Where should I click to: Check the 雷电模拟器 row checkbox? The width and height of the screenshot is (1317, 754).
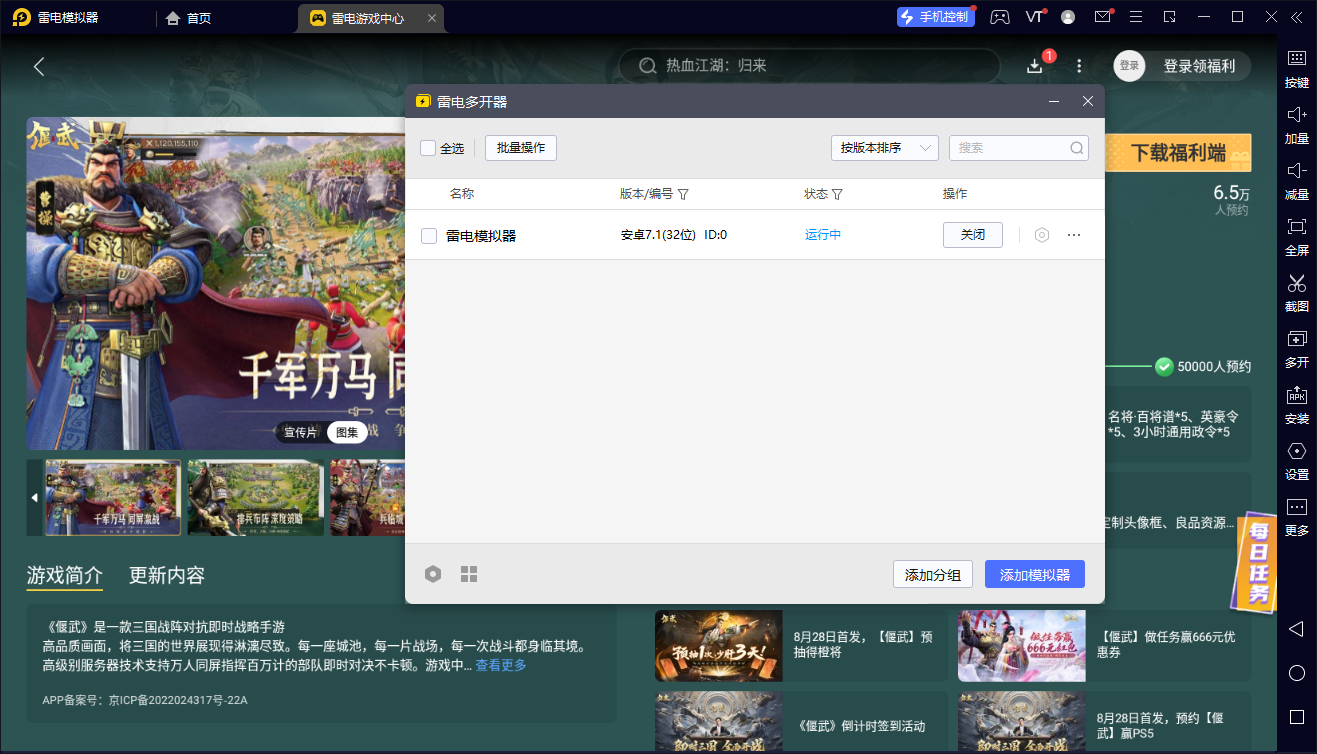point(429,236)
